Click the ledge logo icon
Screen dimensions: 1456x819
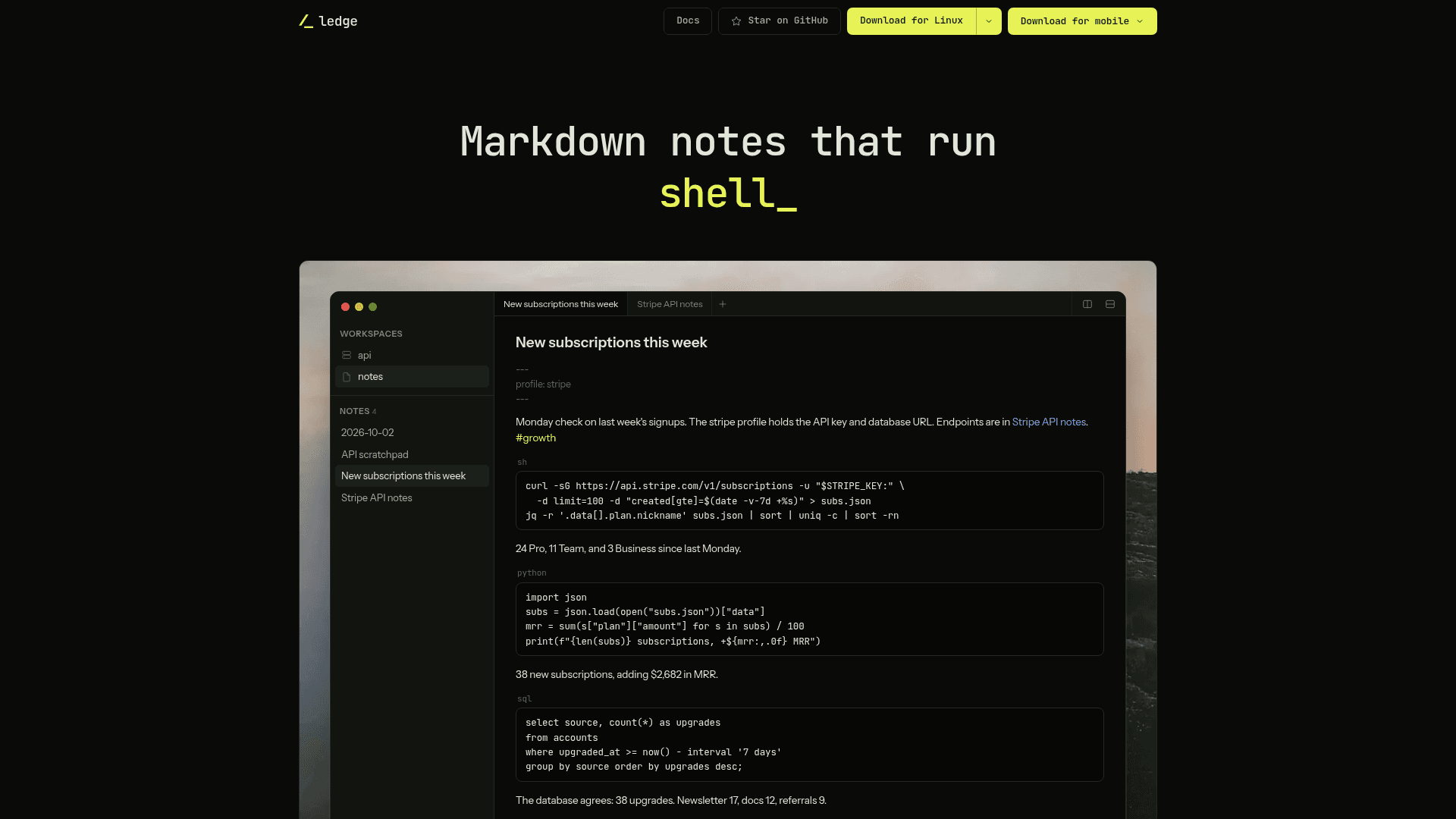click(x=306, y=21)
